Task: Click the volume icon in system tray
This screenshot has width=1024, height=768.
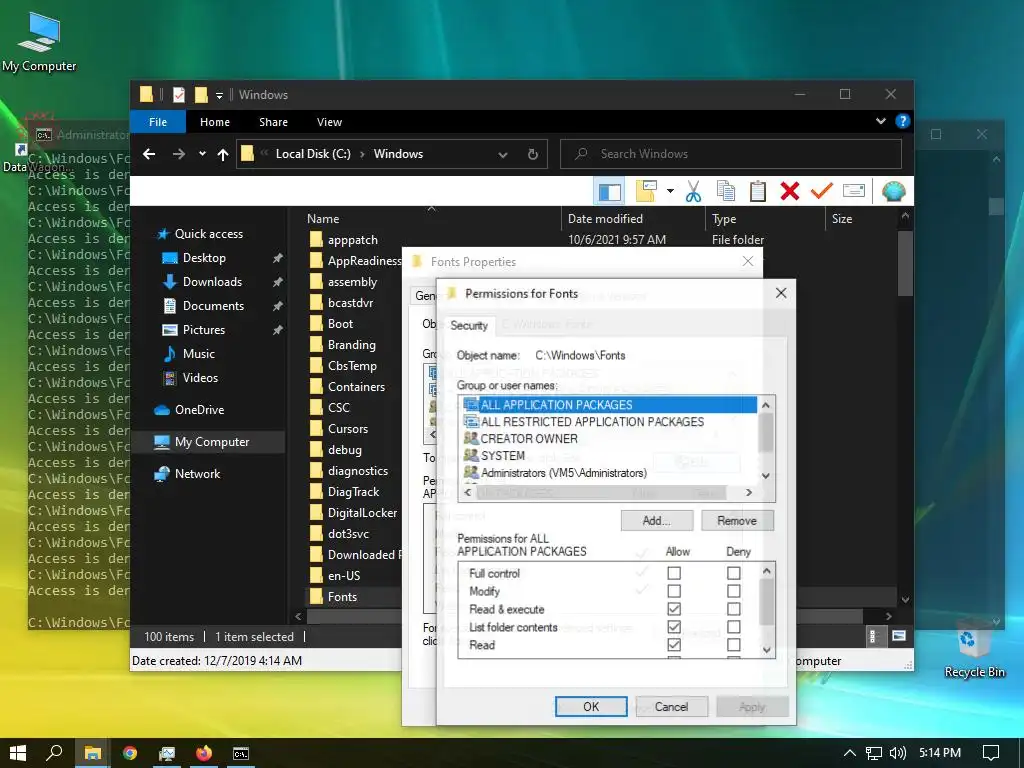Action: [x=898, y=753]
